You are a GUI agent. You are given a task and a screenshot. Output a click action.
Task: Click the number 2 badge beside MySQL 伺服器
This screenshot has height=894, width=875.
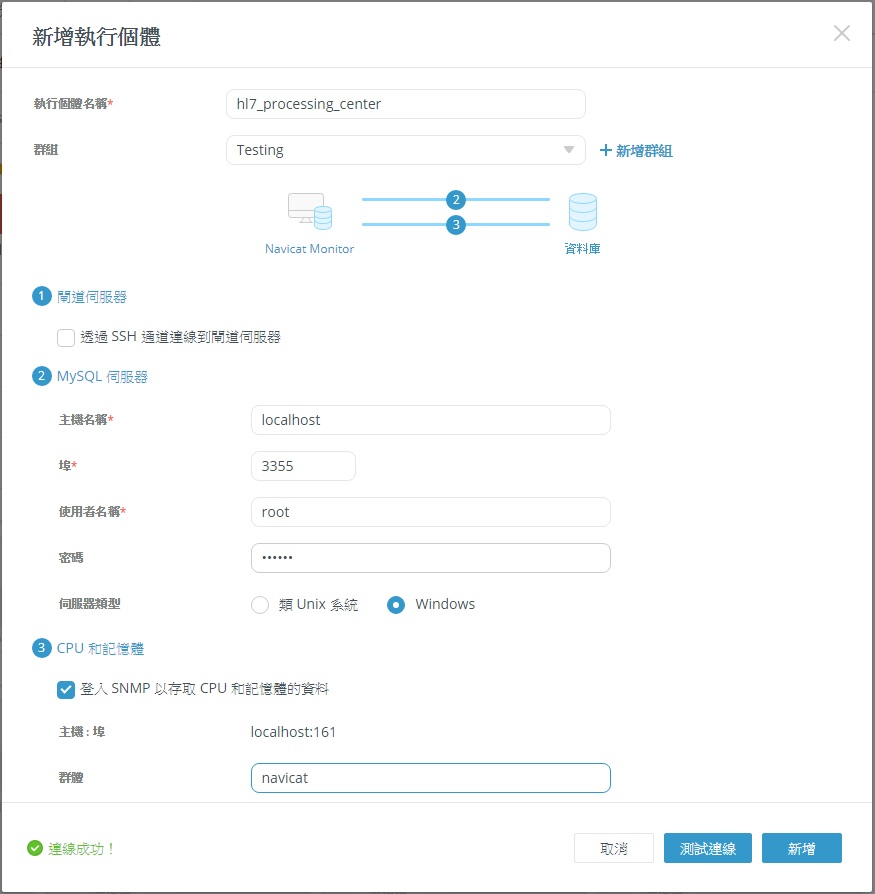pos(41,376)
